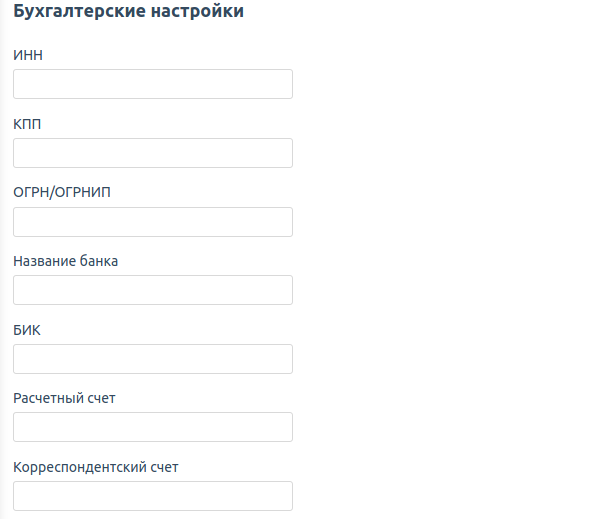Select the ОГРН/ОГРНИП input field
Image resolution: width=591 pixels, height=519 pixels.
click(x=153, y=222)
